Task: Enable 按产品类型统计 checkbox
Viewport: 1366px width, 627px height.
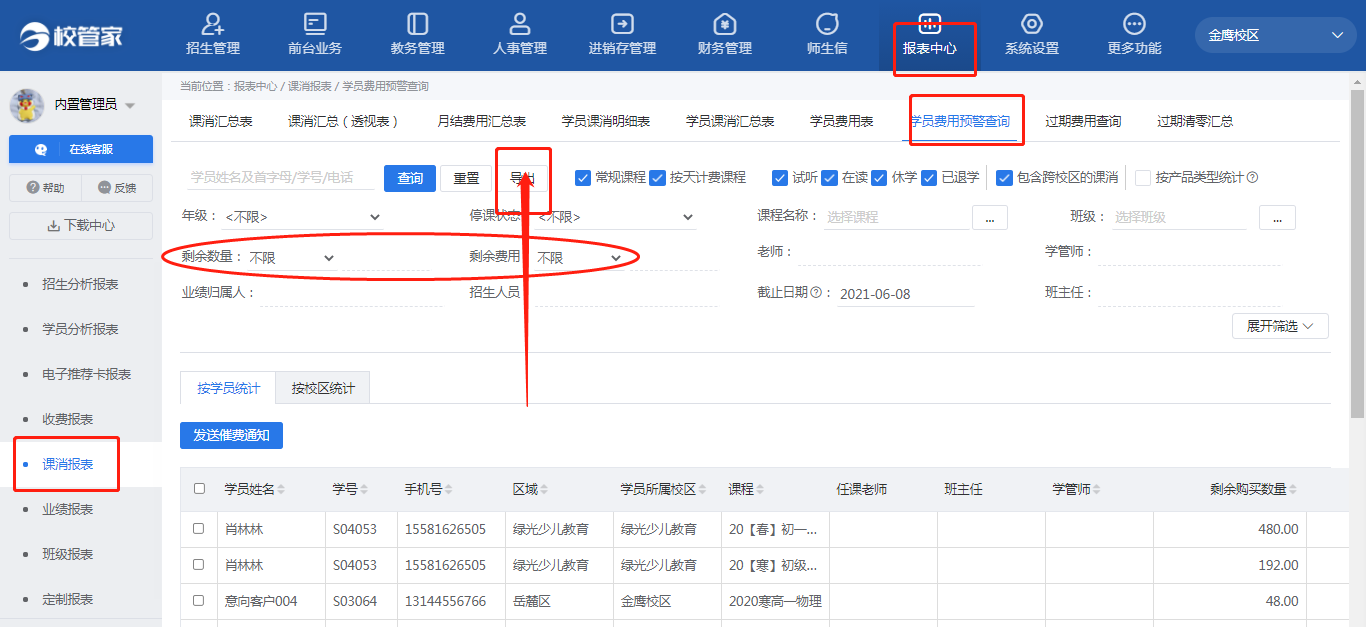Action: point(1143,178)
